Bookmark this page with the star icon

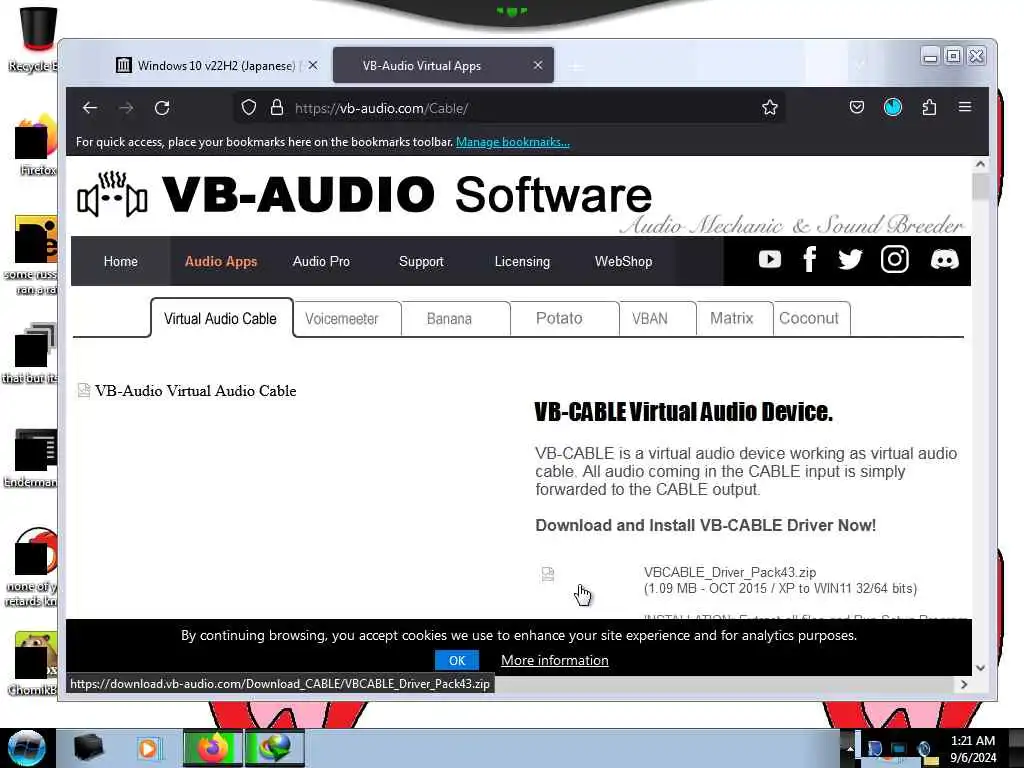(770, 108)
